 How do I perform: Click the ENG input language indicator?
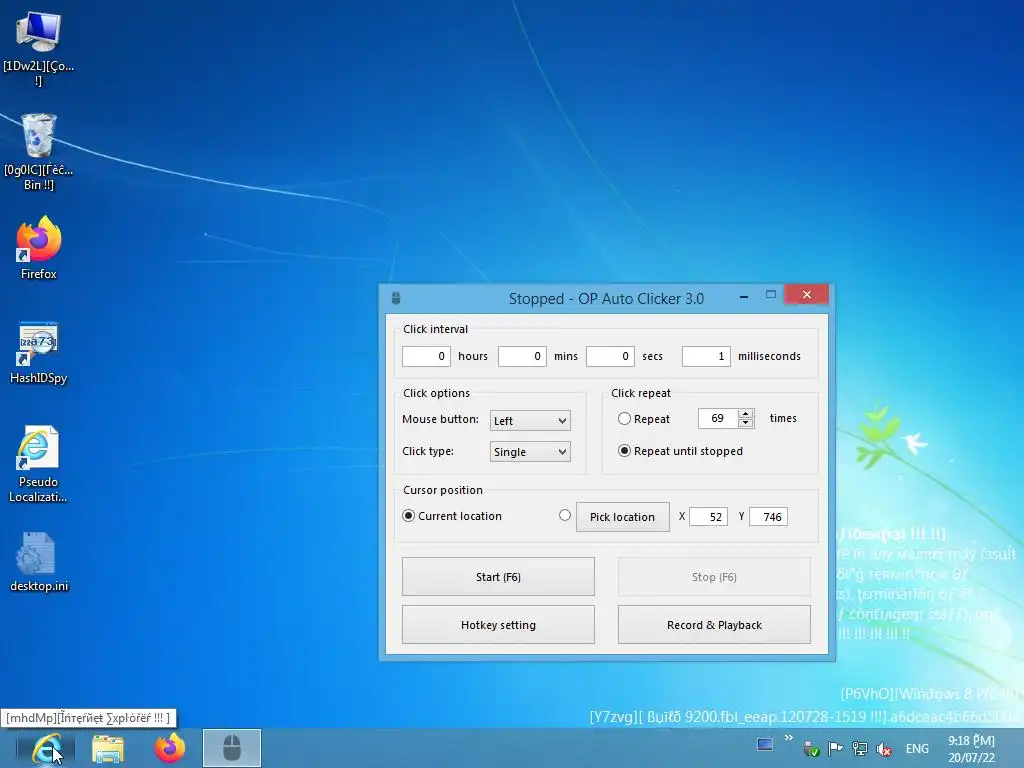(x=917, y=749)
